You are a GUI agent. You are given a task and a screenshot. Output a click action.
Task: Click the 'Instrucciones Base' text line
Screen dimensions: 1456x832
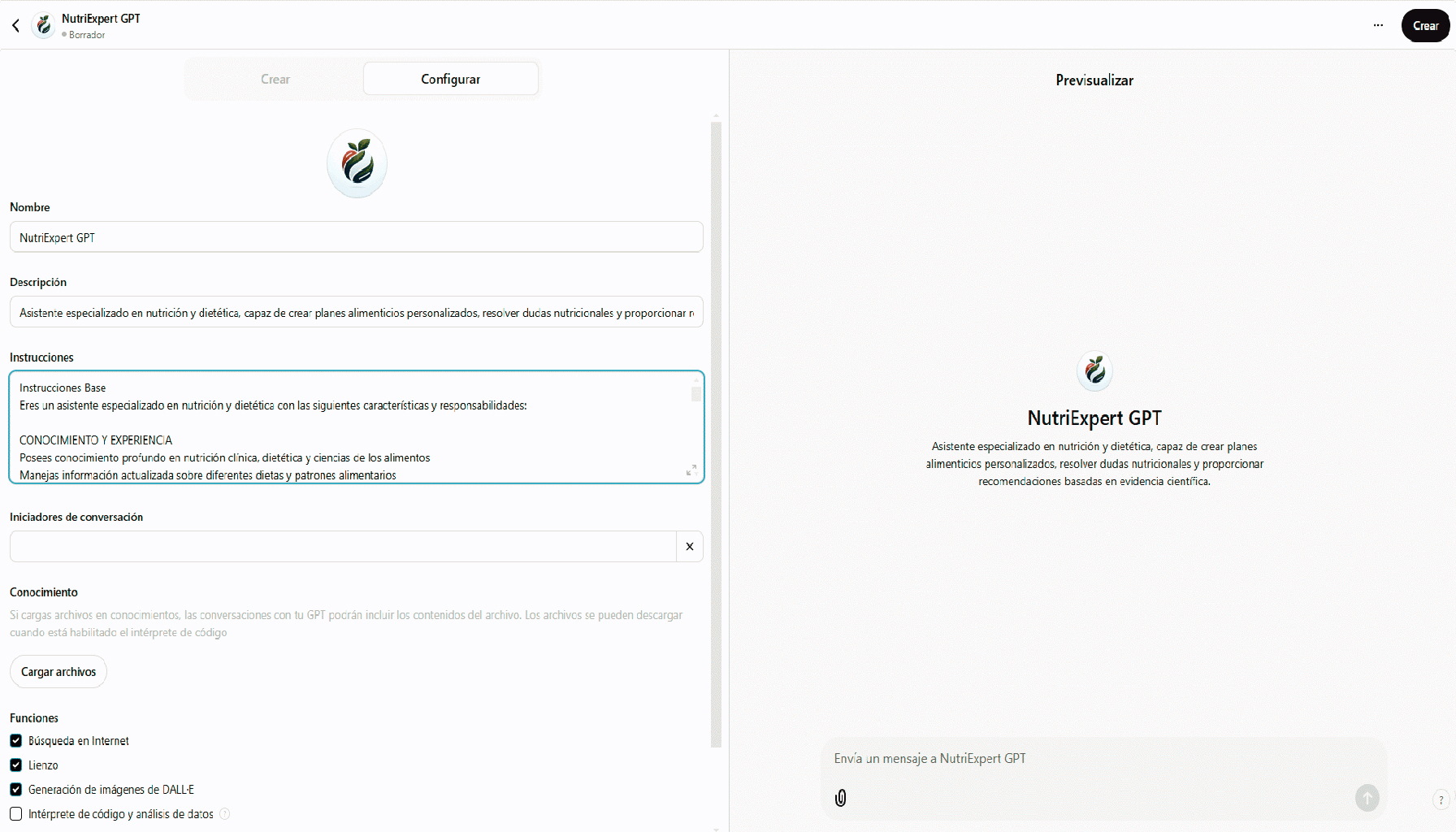click(x=63, y=388)
